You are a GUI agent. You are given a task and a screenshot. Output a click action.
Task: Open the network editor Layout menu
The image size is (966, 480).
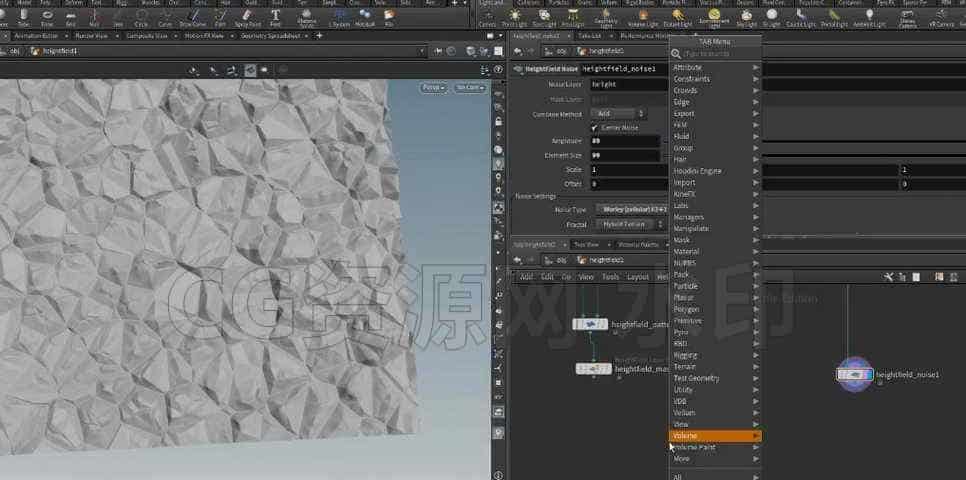[x=638, y=277]
